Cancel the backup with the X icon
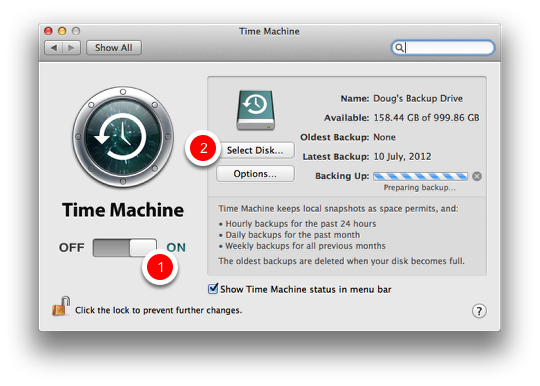Viewport: 540px width, 386px height. click(x=477, y=176)
